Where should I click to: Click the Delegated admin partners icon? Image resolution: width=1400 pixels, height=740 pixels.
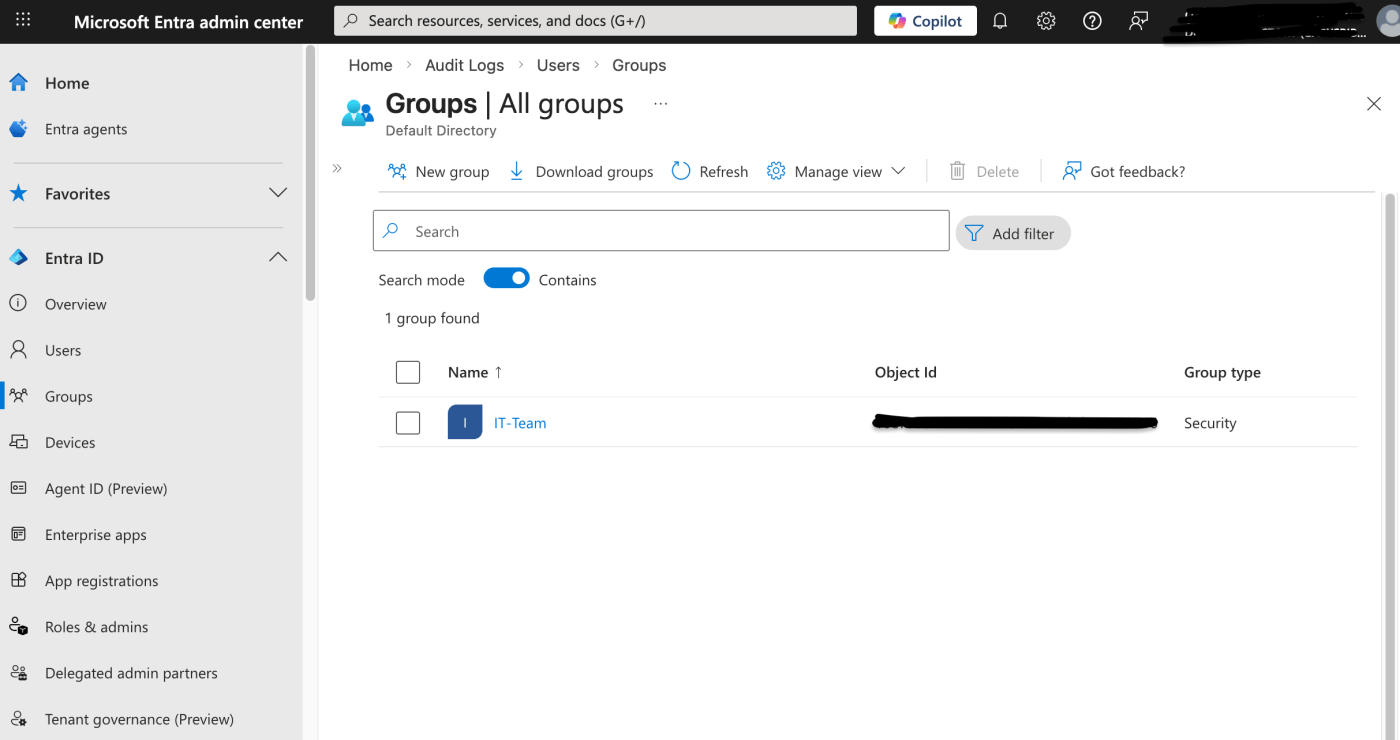(x=18, y=673)
